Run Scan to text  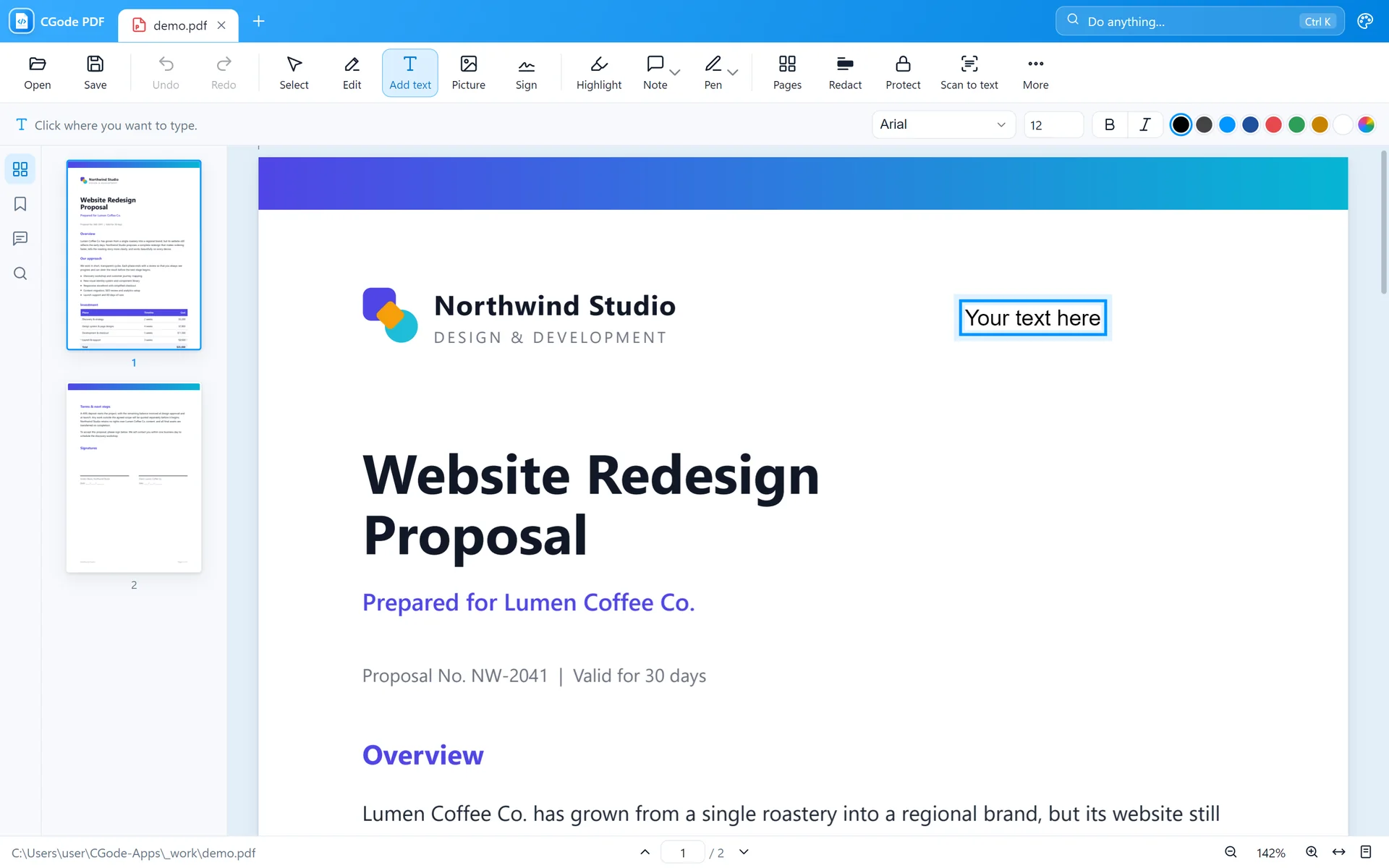tap(969, 72)
